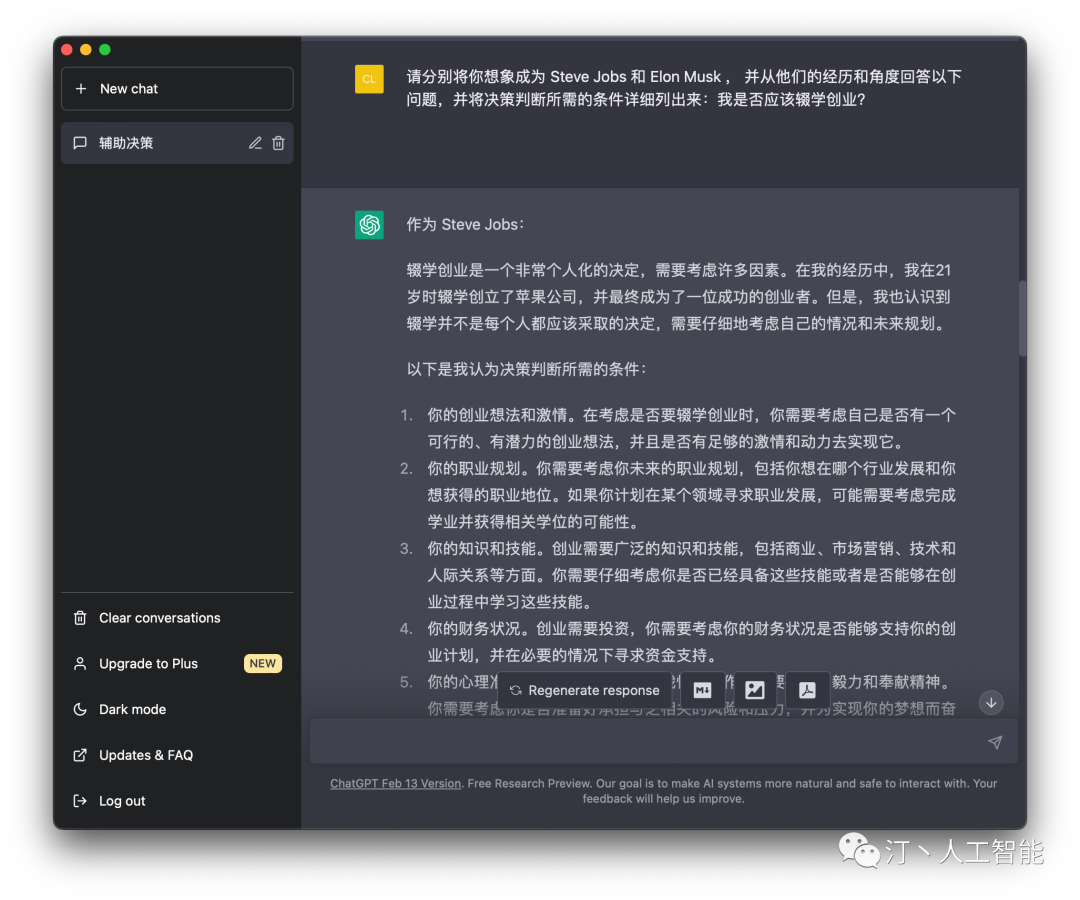Image resolution: width=1080 pixels, height=900 pixels.
Task: Click the ChatGPT logo avatar
Action: click(369, 224)
